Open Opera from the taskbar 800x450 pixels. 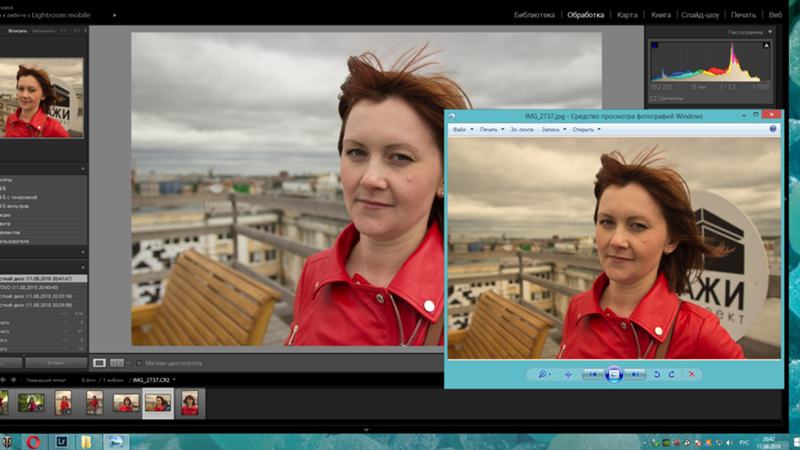pos(34,442)
